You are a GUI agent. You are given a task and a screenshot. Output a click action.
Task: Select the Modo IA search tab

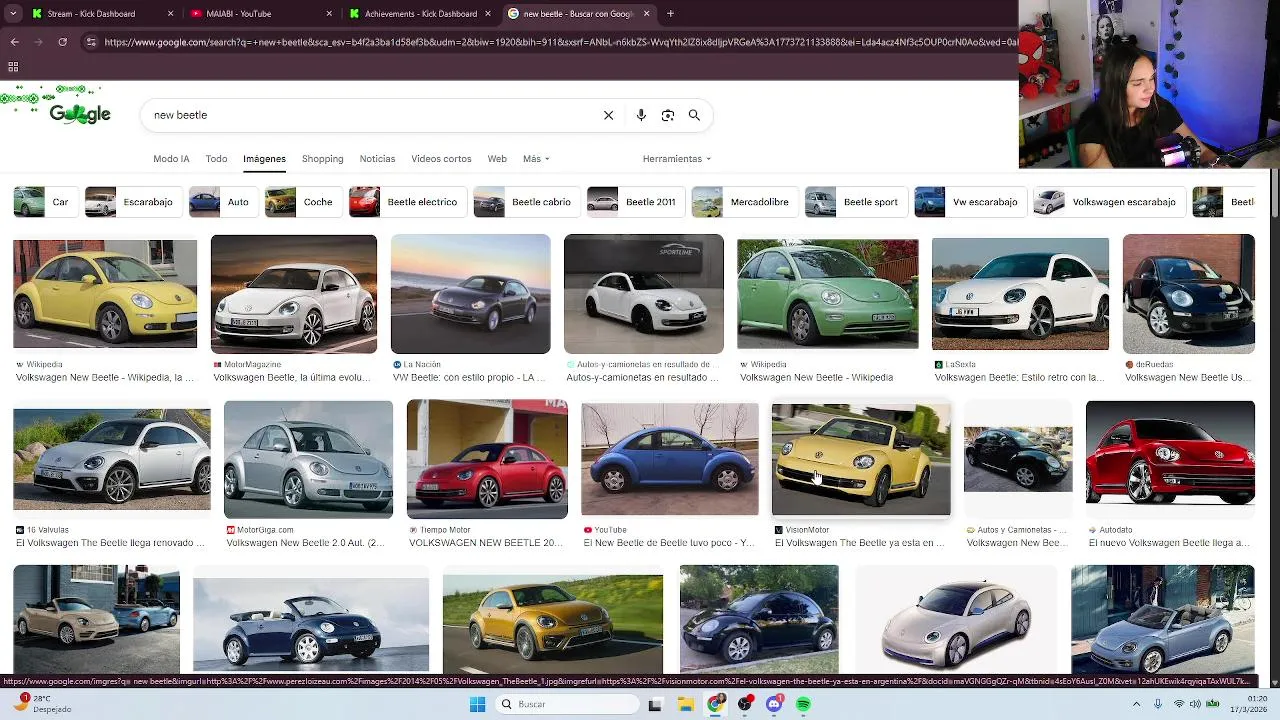[x=171, y=159]
